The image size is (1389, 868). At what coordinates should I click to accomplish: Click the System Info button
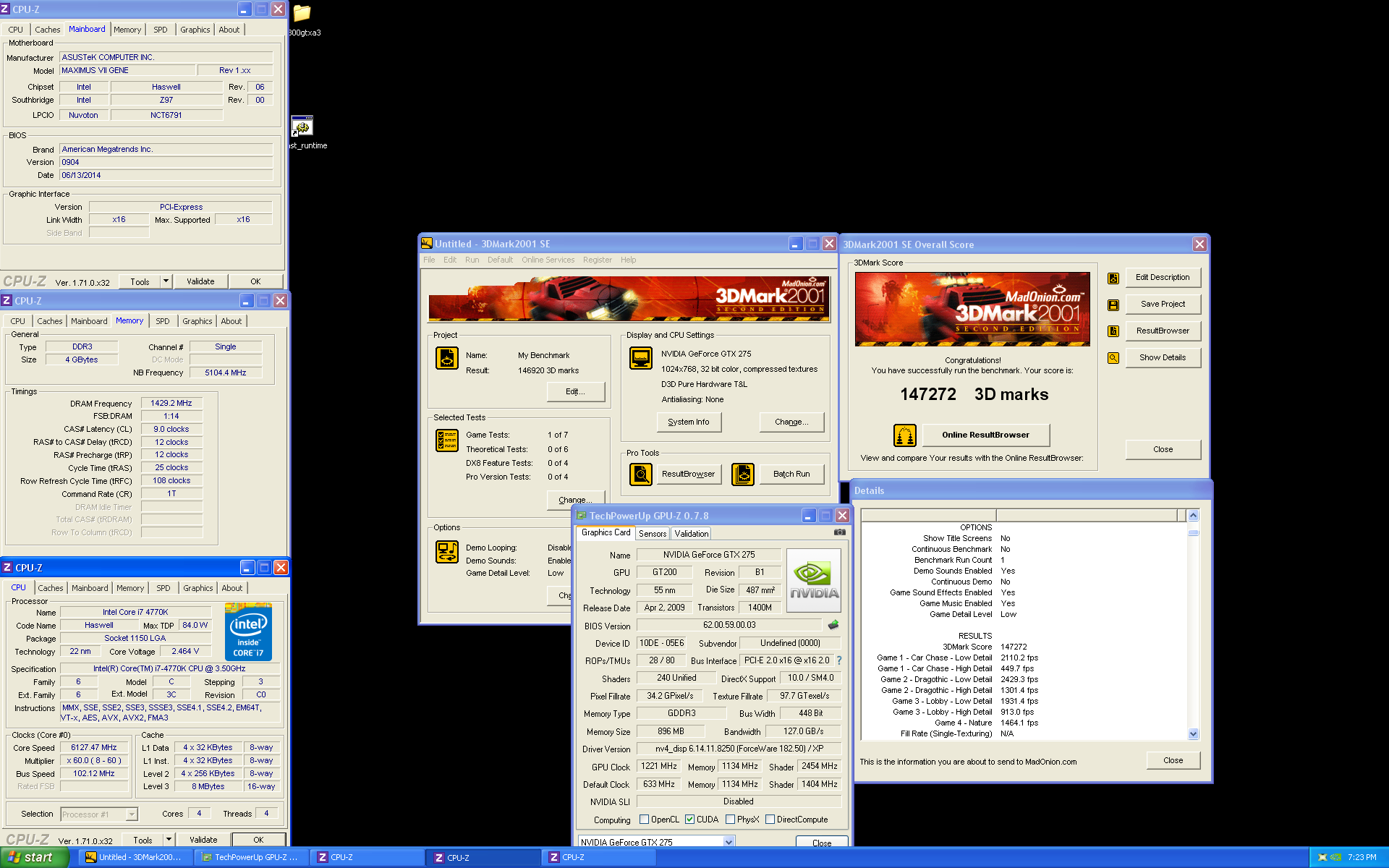(x=689, y=422)
